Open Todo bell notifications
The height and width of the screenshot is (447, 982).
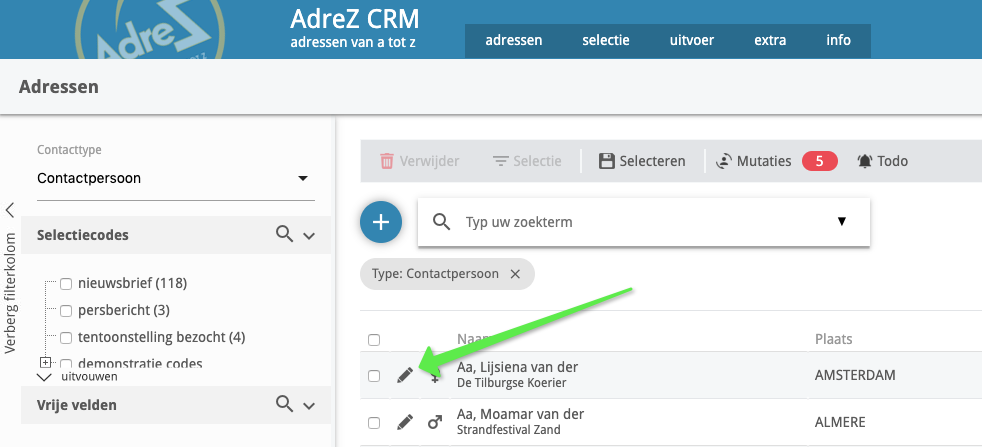882,161
